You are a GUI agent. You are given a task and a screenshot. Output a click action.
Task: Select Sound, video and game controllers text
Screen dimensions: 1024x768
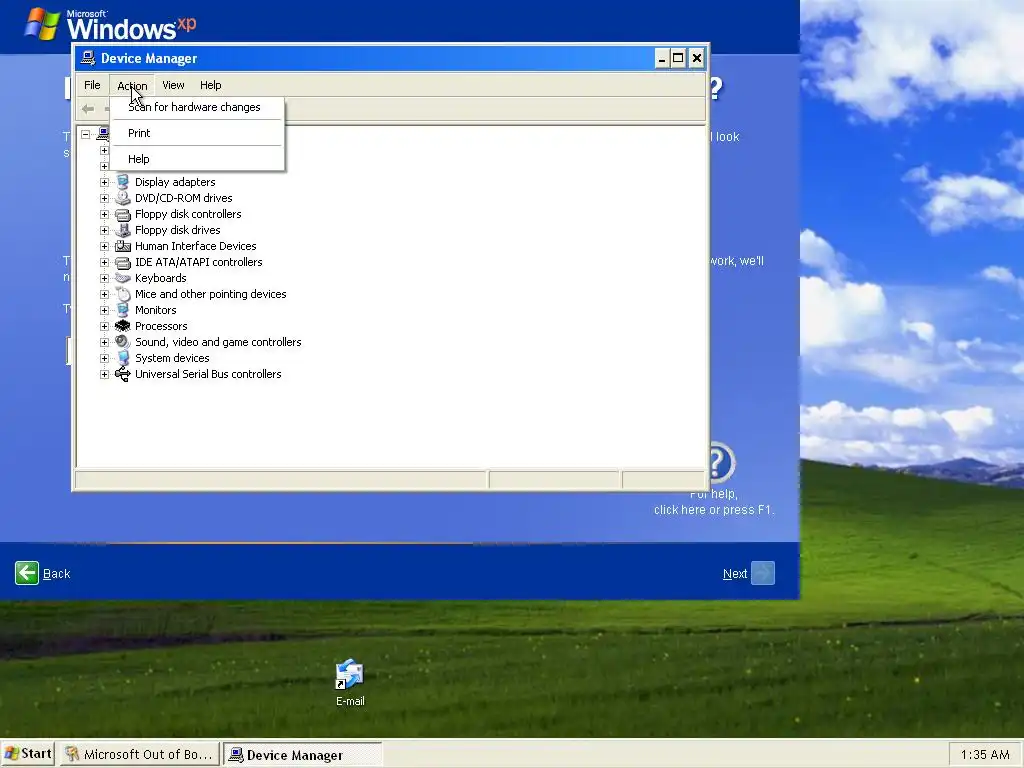218,342
